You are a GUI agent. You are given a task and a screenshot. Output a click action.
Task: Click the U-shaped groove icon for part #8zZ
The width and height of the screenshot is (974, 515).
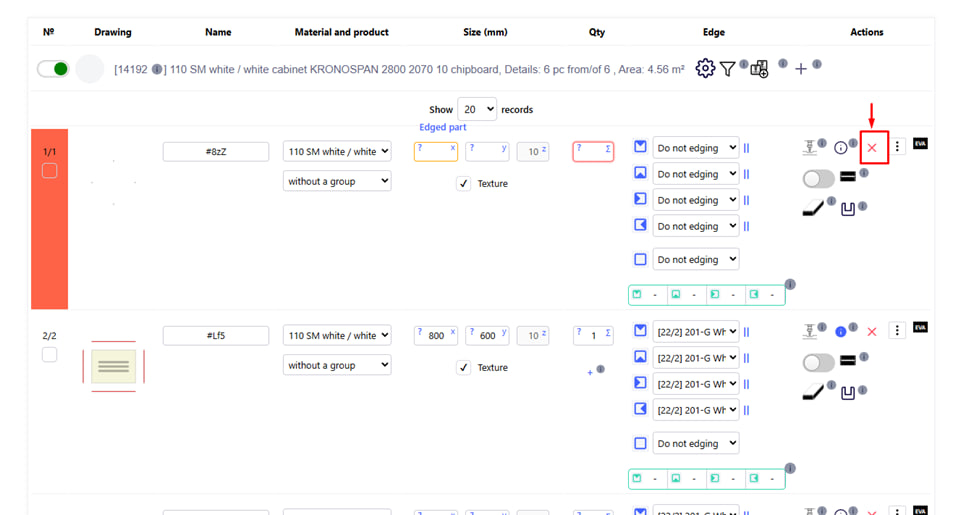[848, 210]
